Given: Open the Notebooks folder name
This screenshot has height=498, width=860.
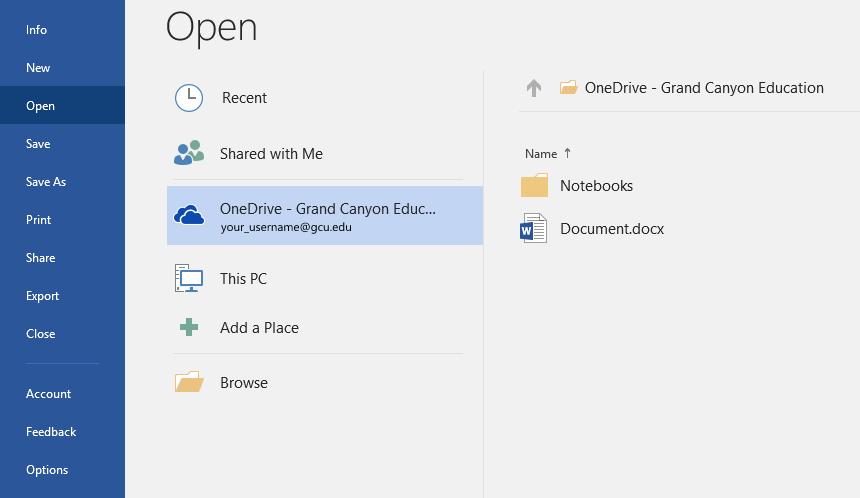Looking at the screenshot, I should 596,185.
